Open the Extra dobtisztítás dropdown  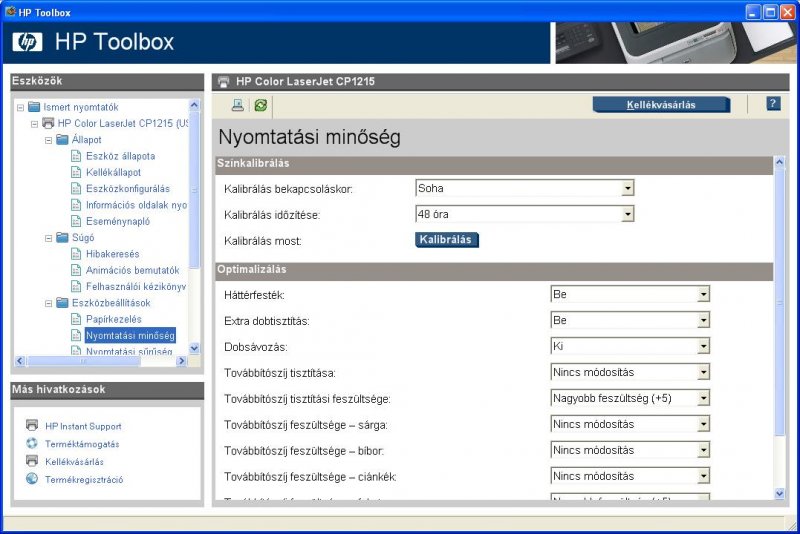[703, 320]
